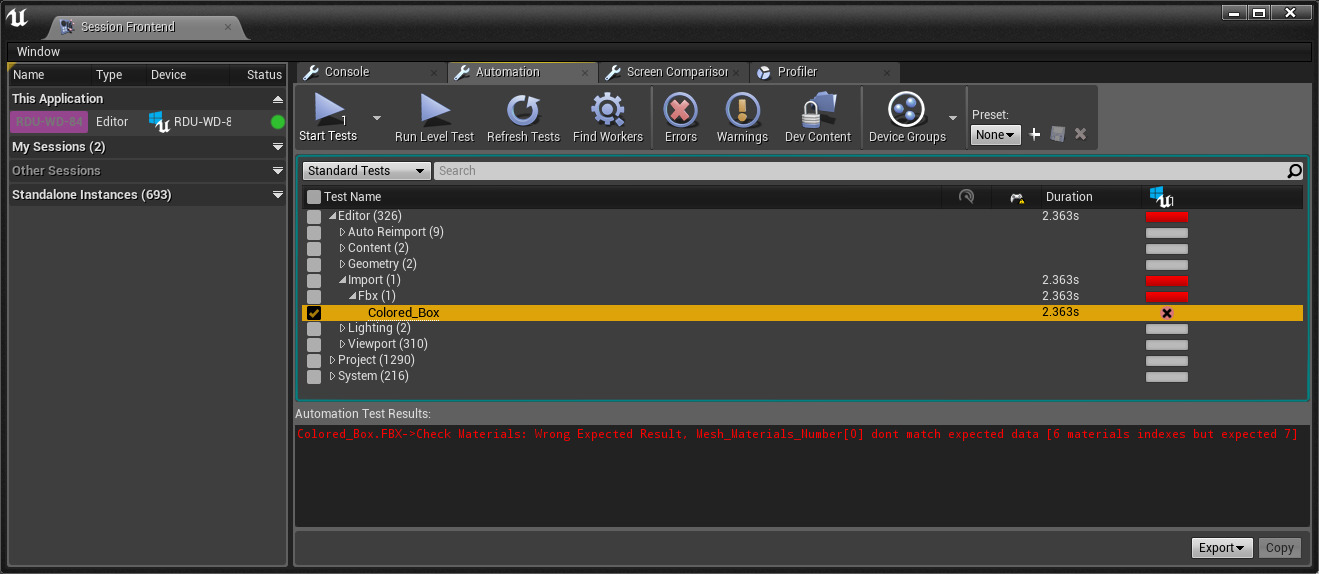
Task: Open the Preset None dropdown
Action: 995,134
